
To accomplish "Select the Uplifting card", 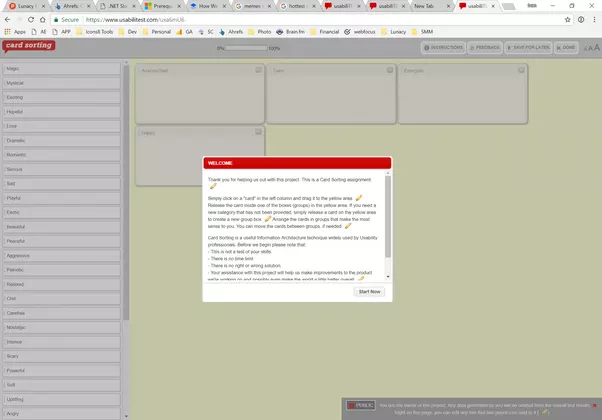I will [61, 400].
